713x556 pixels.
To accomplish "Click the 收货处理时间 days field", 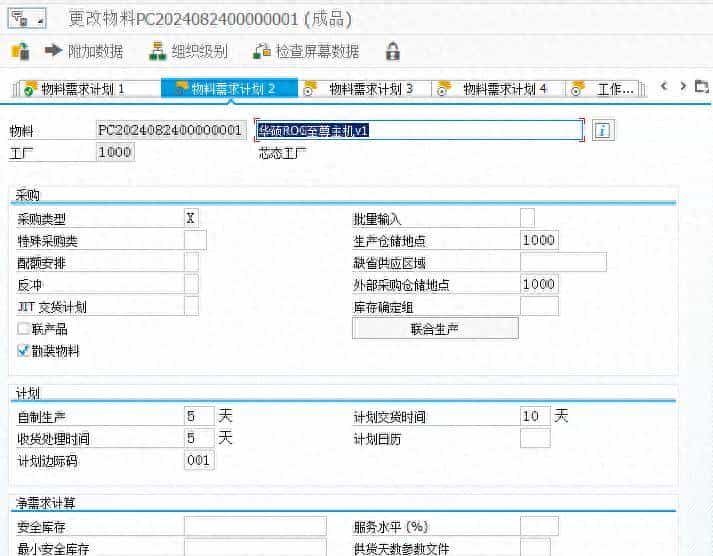I will pyautogui.click(x=199, y=438).
